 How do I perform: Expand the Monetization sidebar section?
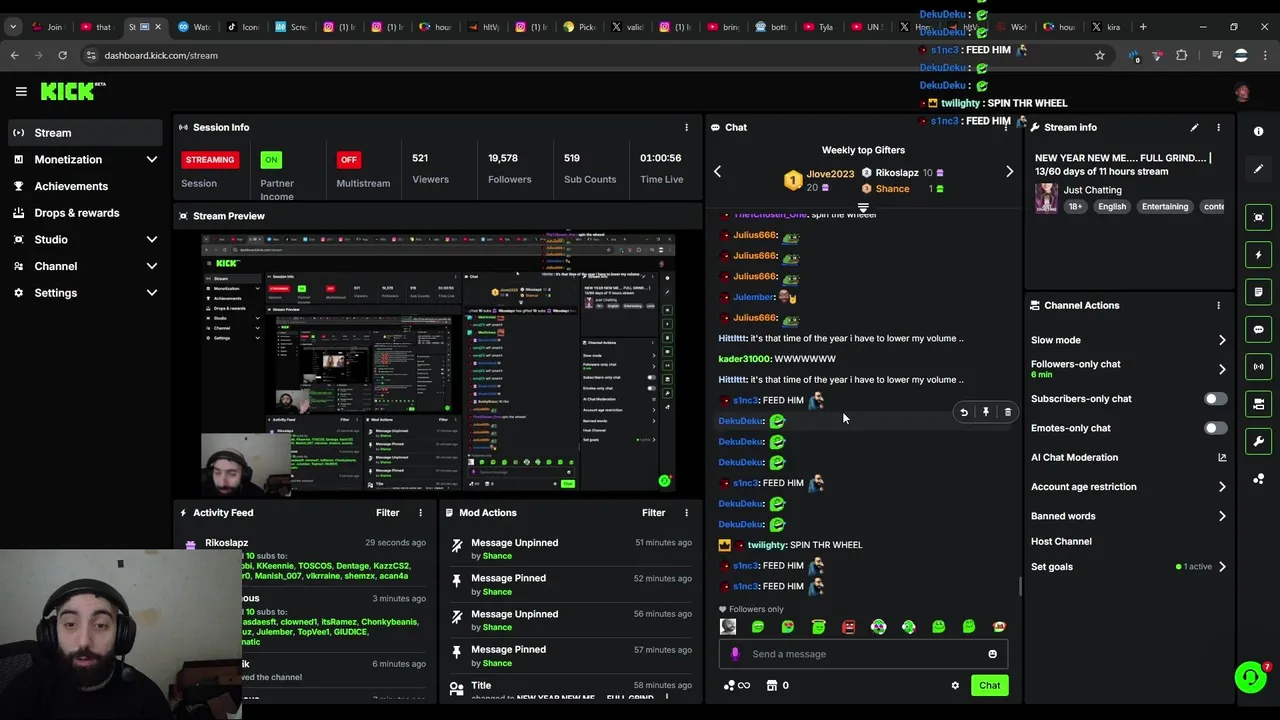[151, 159]
